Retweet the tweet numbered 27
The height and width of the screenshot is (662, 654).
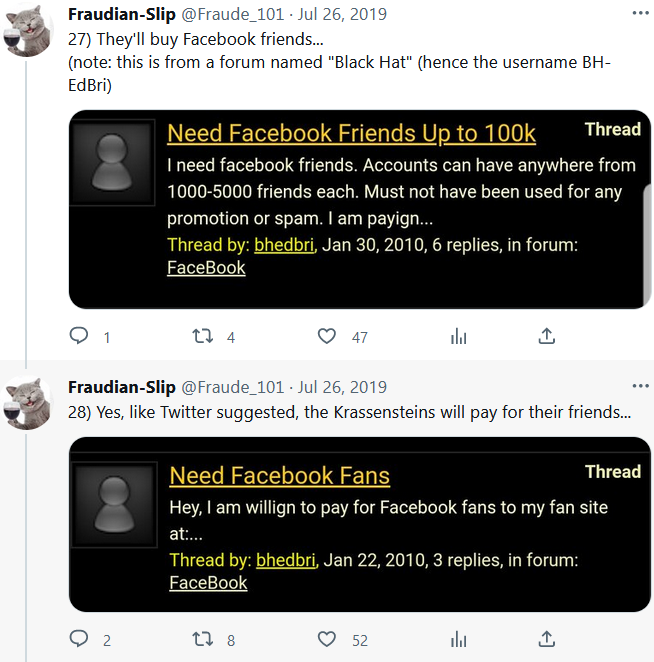203,337
